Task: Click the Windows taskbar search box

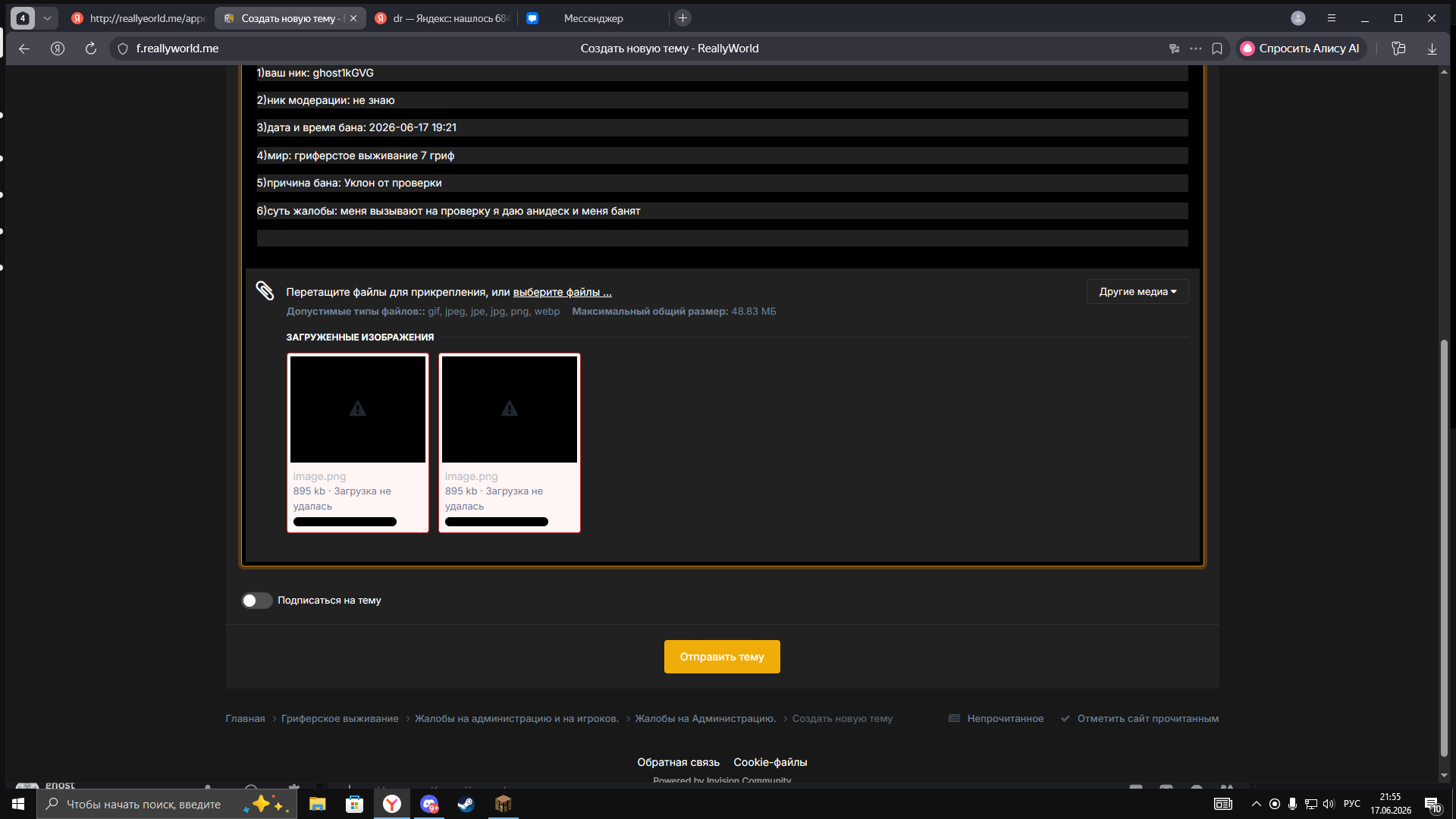Action: pos(165,804)
